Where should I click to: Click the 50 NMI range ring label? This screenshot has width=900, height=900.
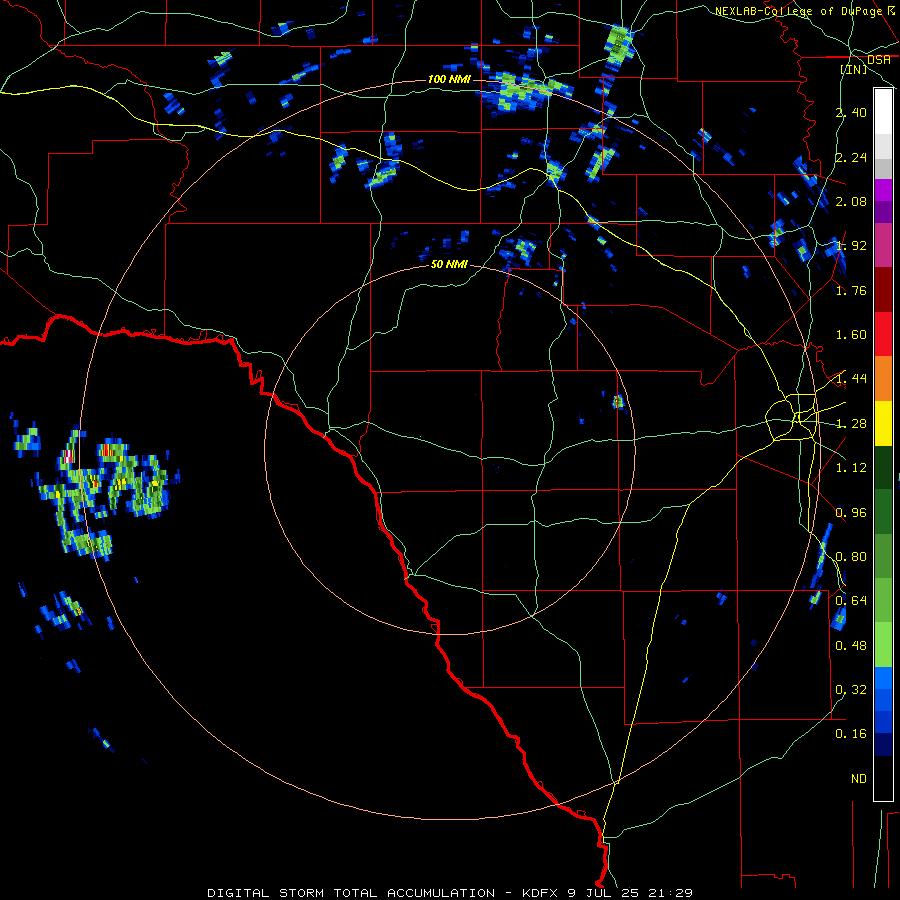click(x=449, y=265)
